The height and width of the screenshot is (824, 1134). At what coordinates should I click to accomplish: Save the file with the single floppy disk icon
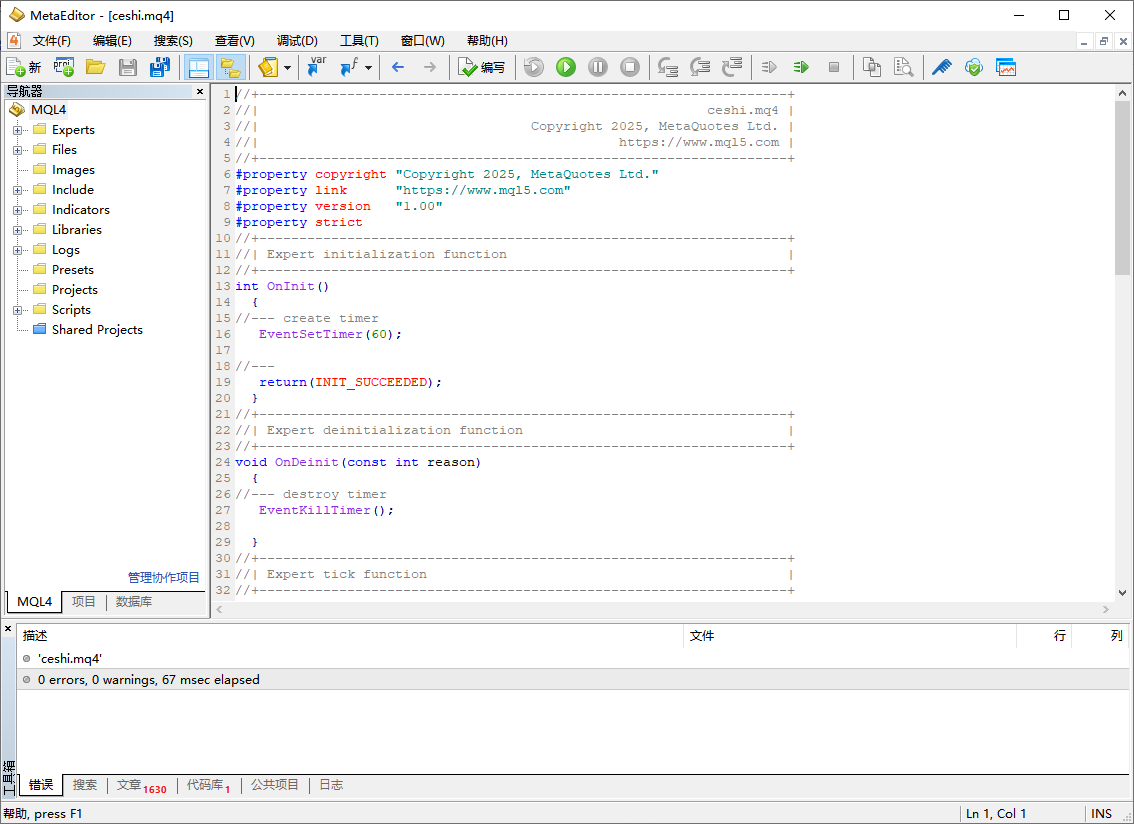[128, 67]
